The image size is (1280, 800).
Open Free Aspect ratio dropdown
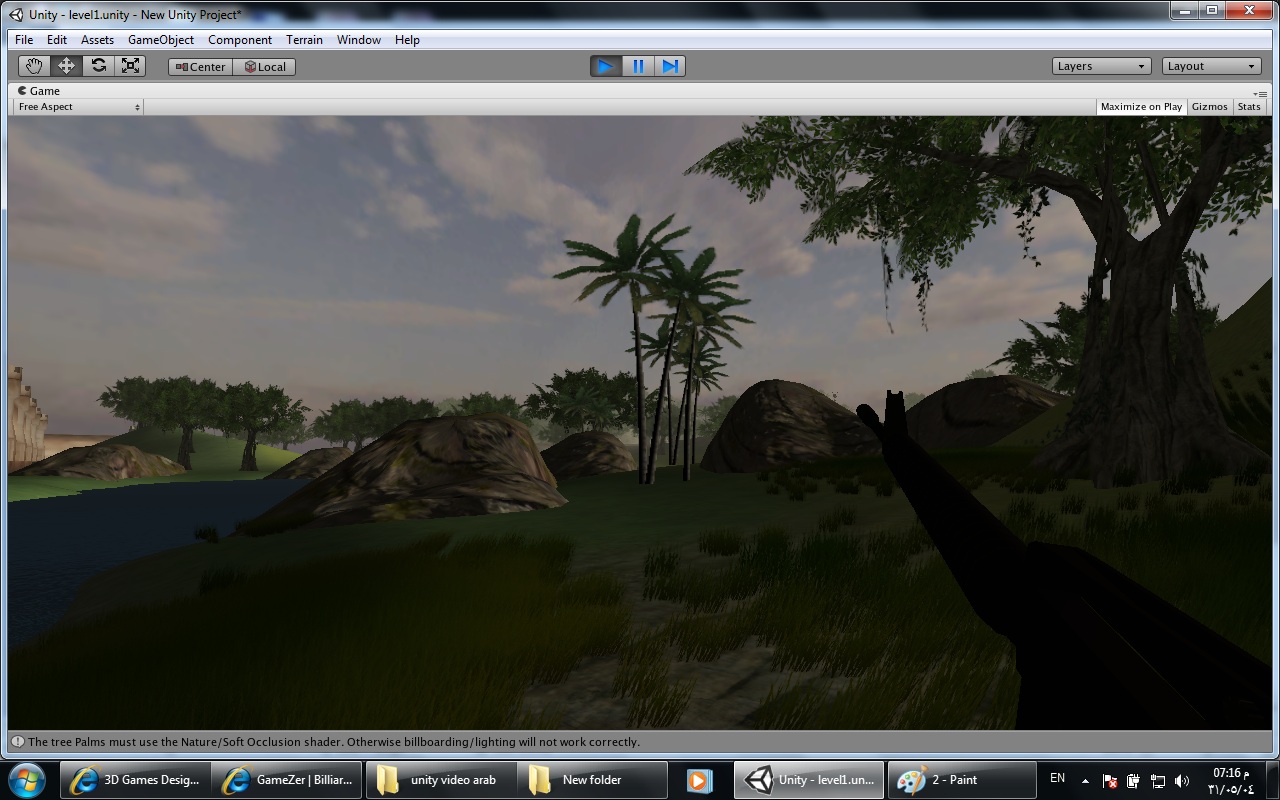[79, 107]
